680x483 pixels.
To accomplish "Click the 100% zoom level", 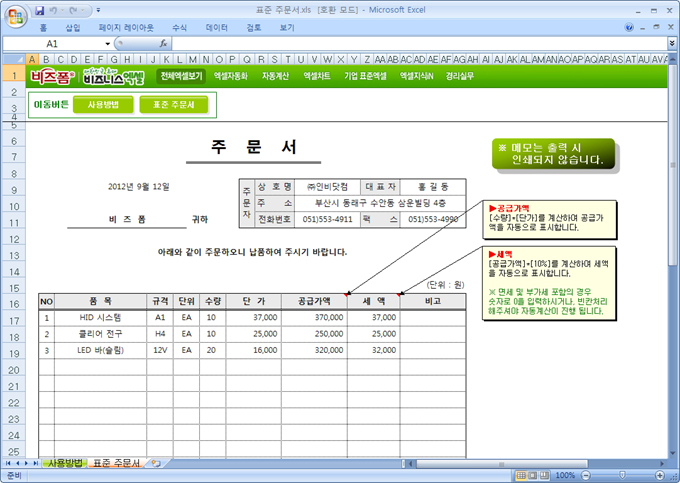I will click(x=565, y=476).
